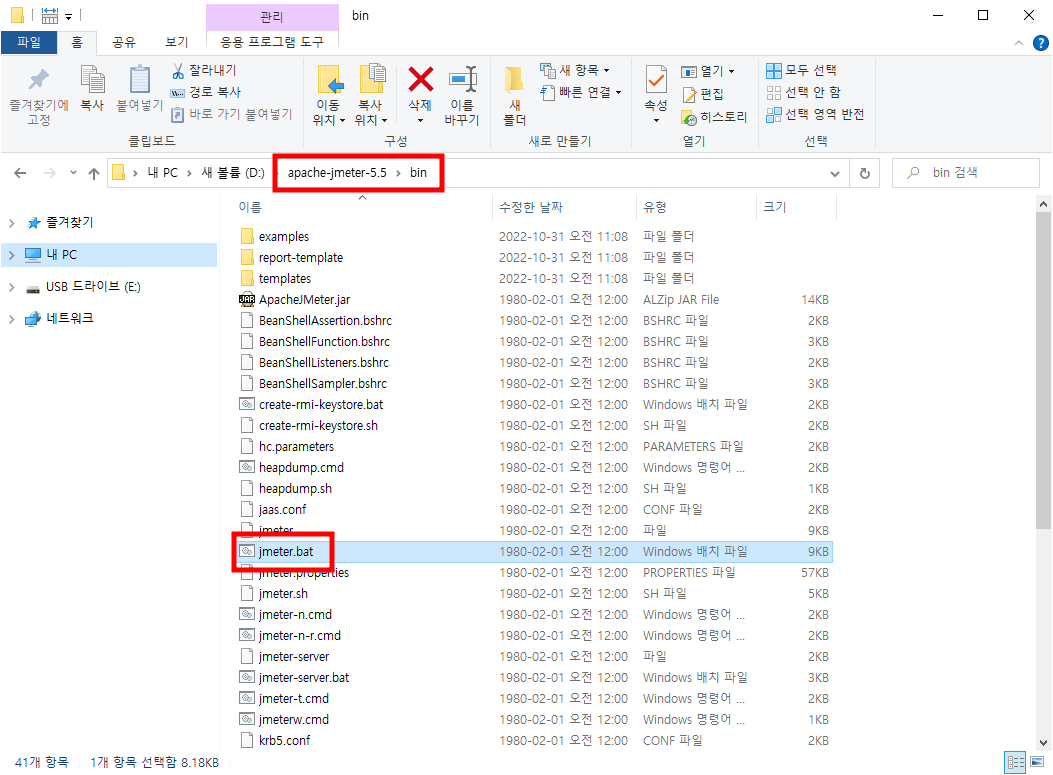Viewport: 1053px width, 775px height.
Task: Select the ApacheJMeter.jar file
Action: (x=304, y=300)
